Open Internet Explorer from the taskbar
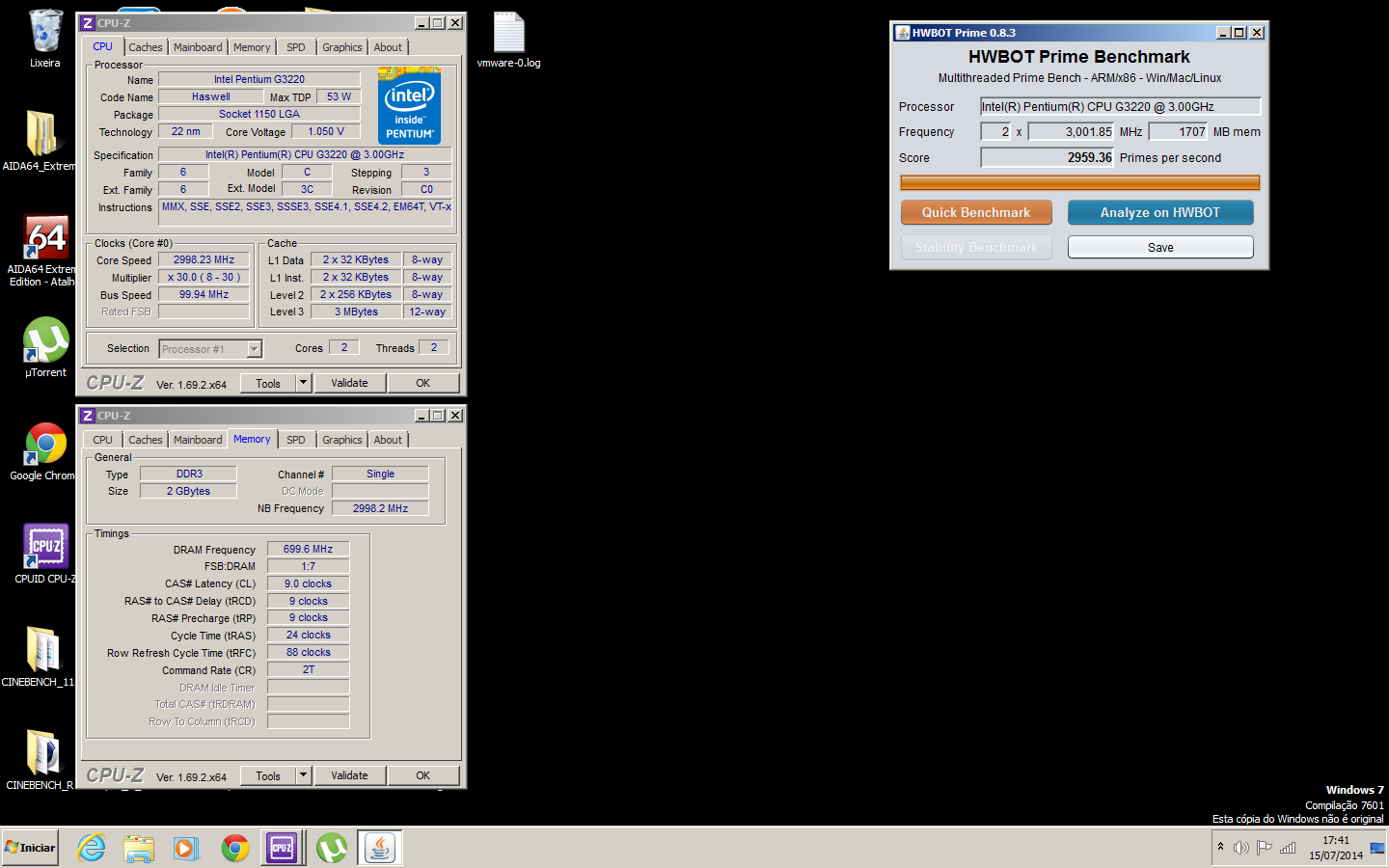This screenshot has width=1389, height=868. [92, 848]
